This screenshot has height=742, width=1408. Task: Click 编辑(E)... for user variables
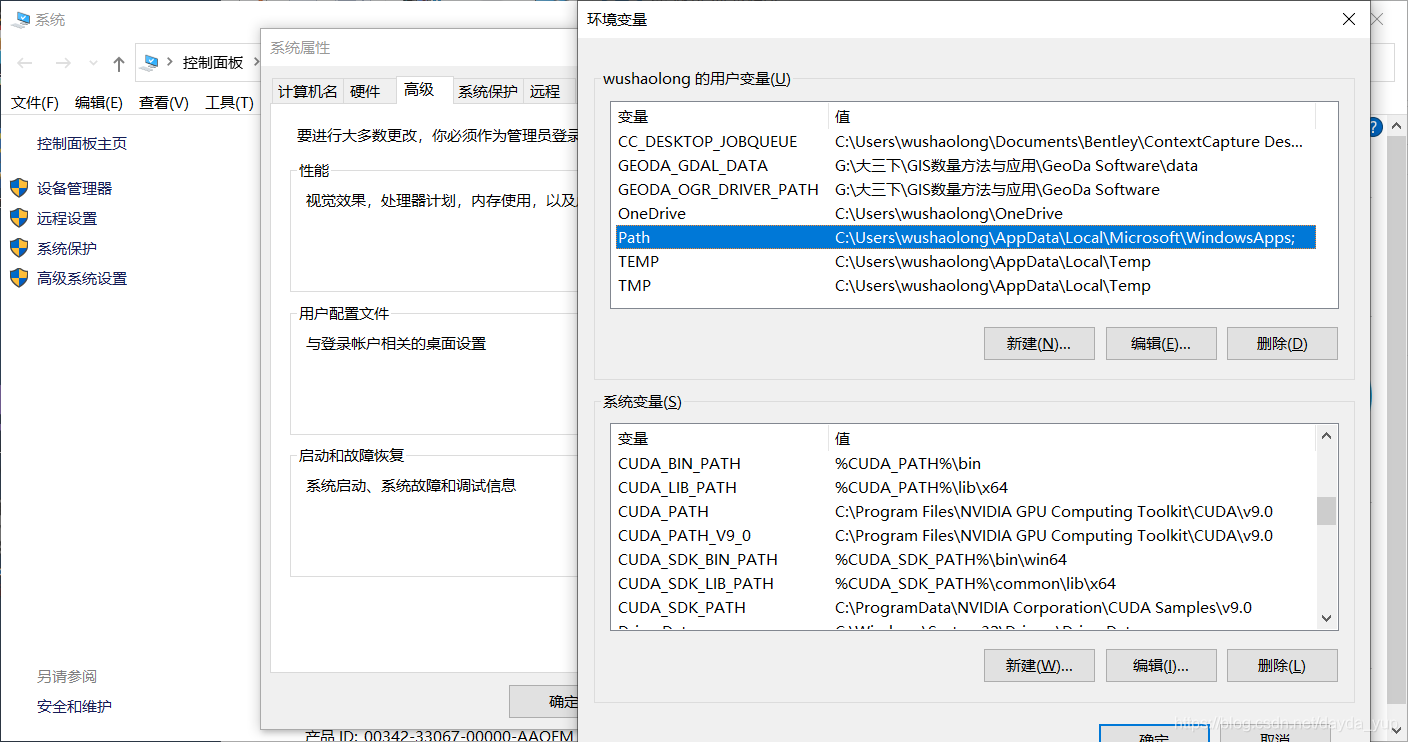click(1161, 343)
